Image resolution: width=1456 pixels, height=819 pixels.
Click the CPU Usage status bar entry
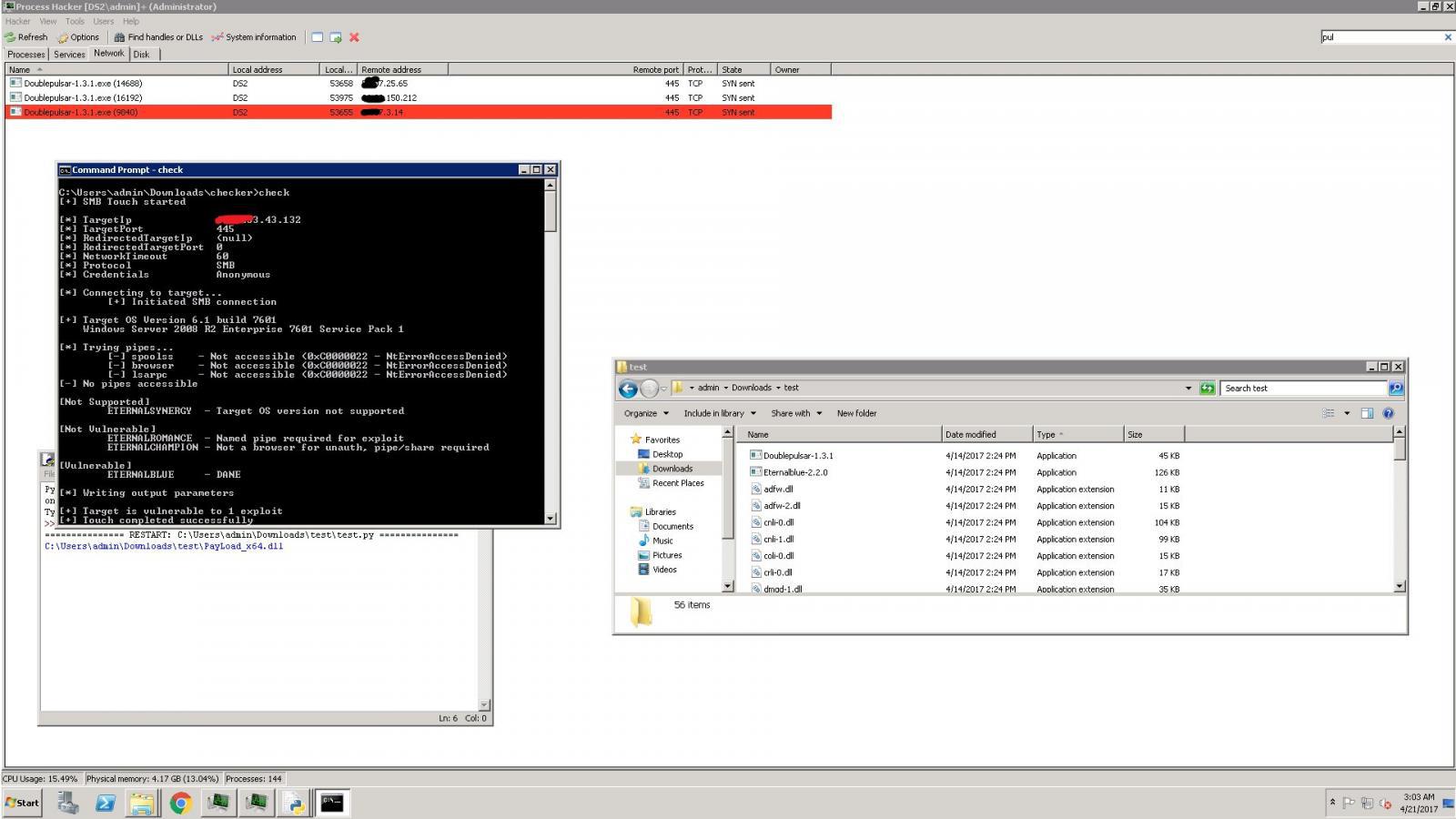click(41, 779)
